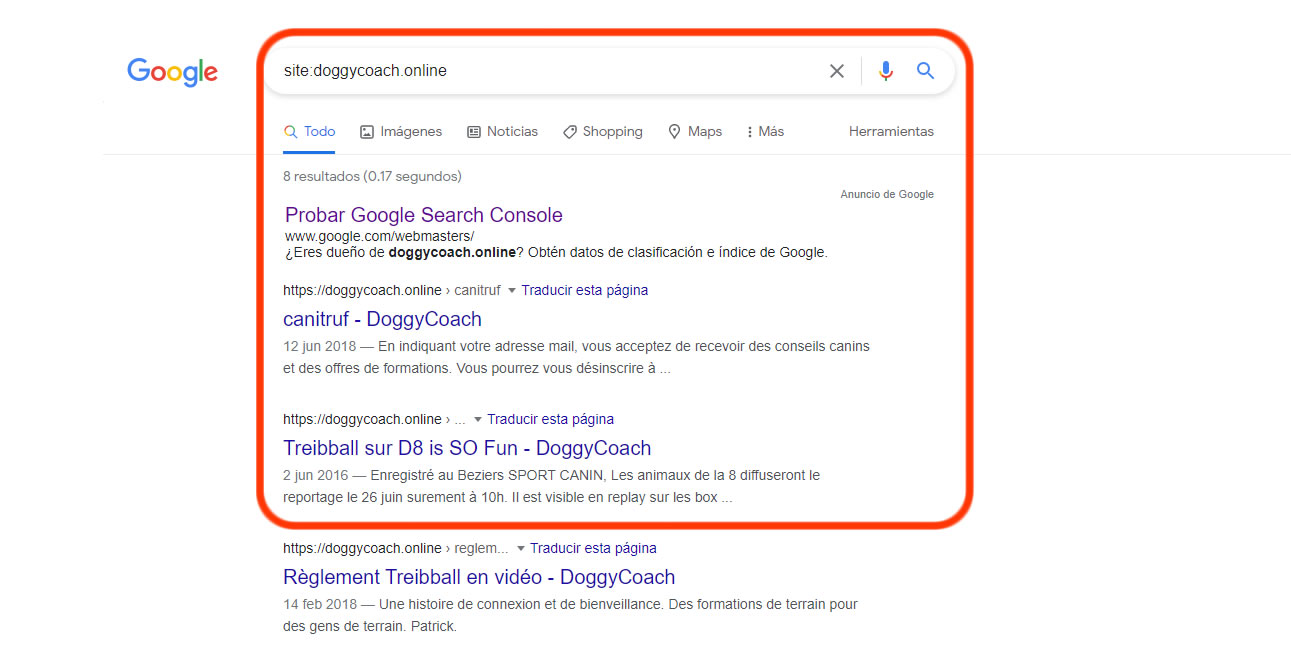This screenshot has height=658, width=1291.
Task: Click the Google logo
Action: pos(172,72)
